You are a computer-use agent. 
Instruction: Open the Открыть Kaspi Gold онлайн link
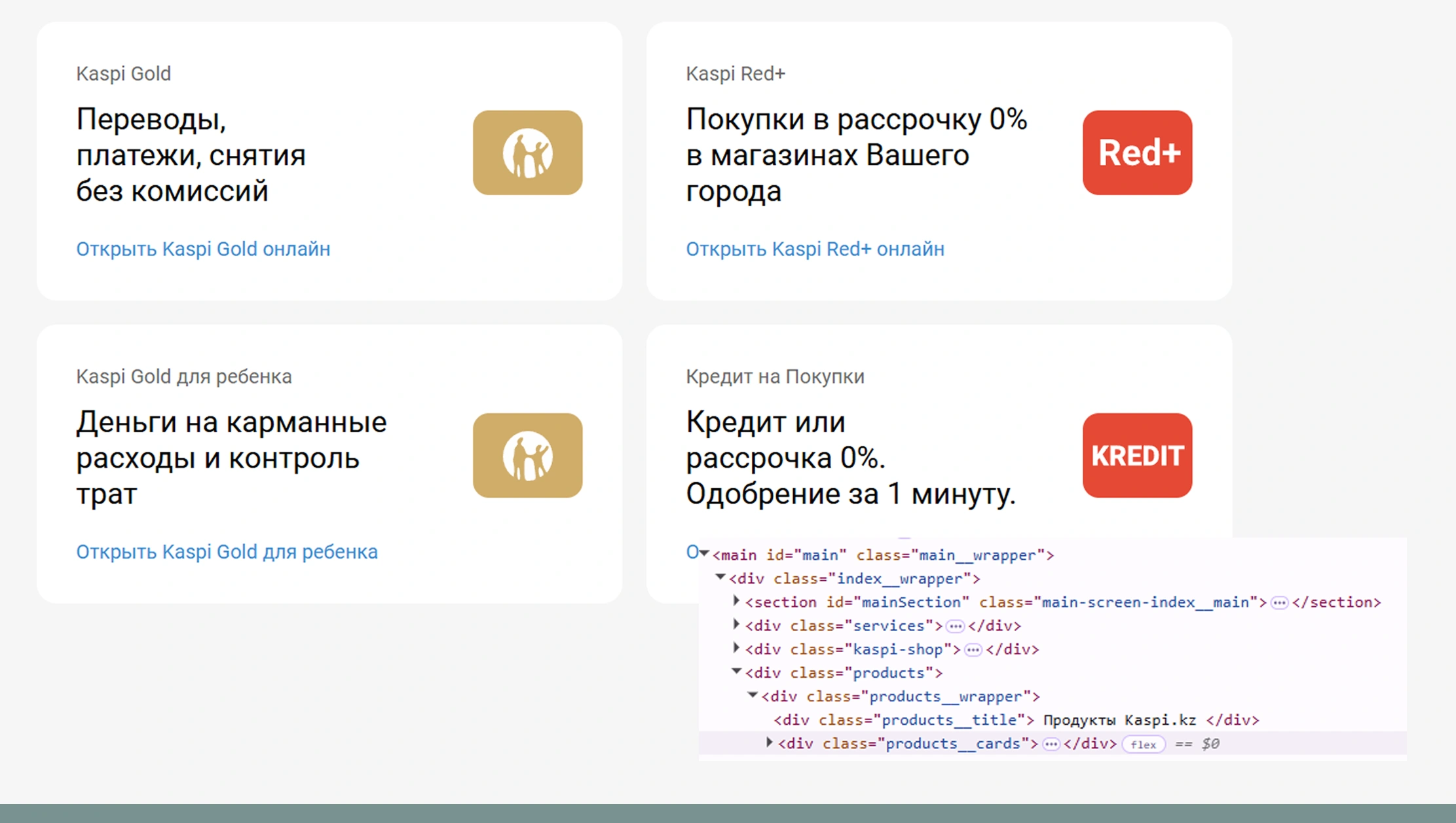click(203, 249)
